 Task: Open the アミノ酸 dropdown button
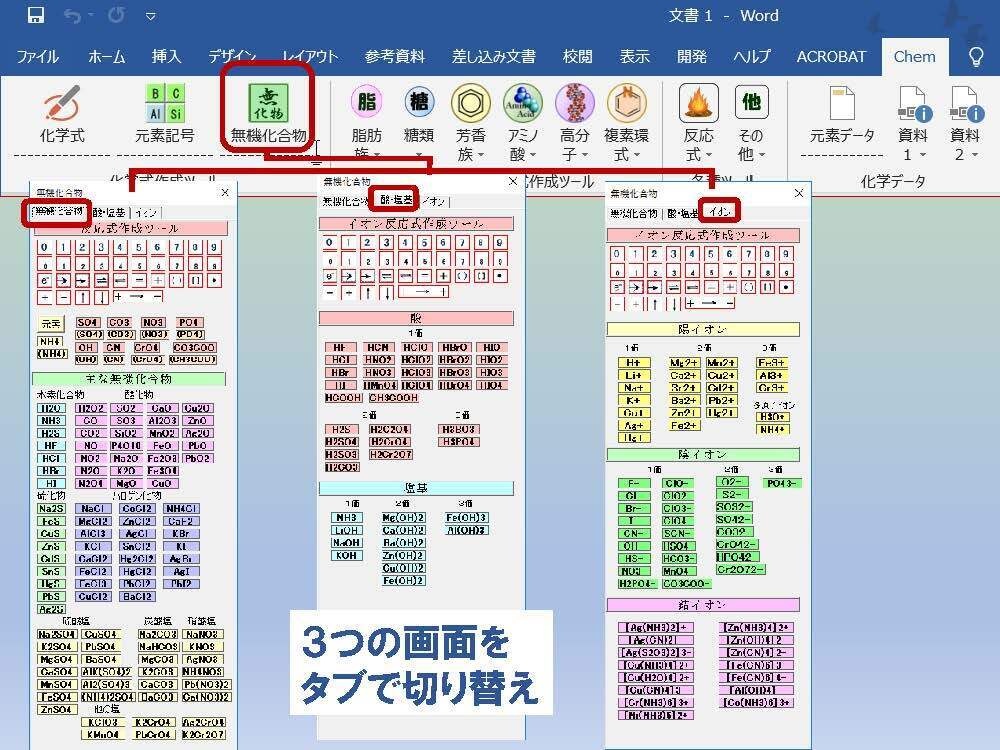click(523, 122)
